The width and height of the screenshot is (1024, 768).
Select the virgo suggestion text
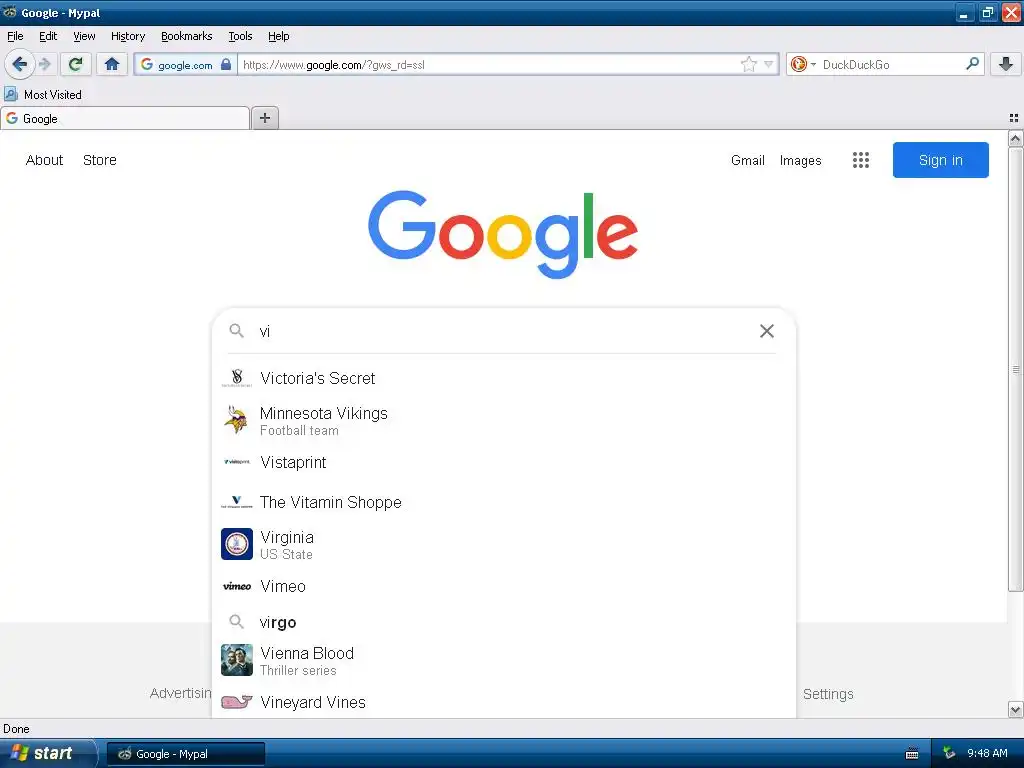(x=278, y=623)
